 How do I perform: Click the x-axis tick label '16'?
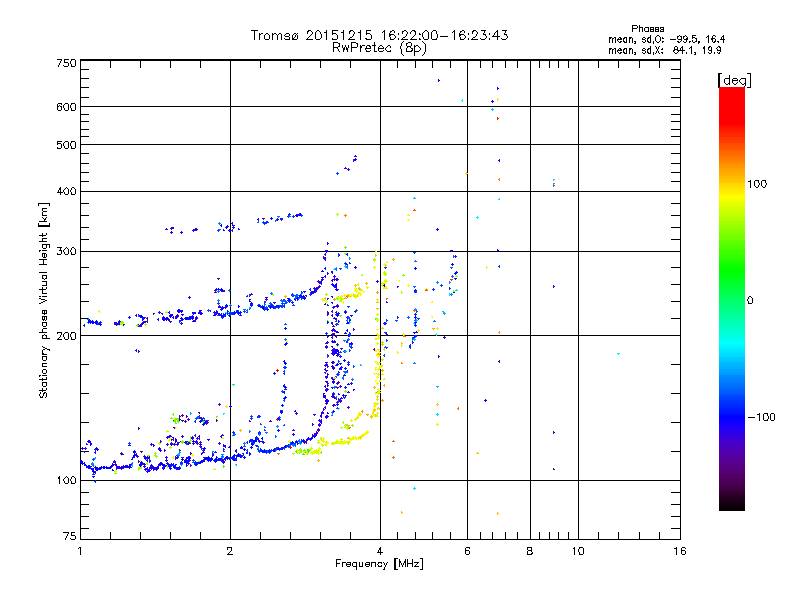(x=680, y=551)
